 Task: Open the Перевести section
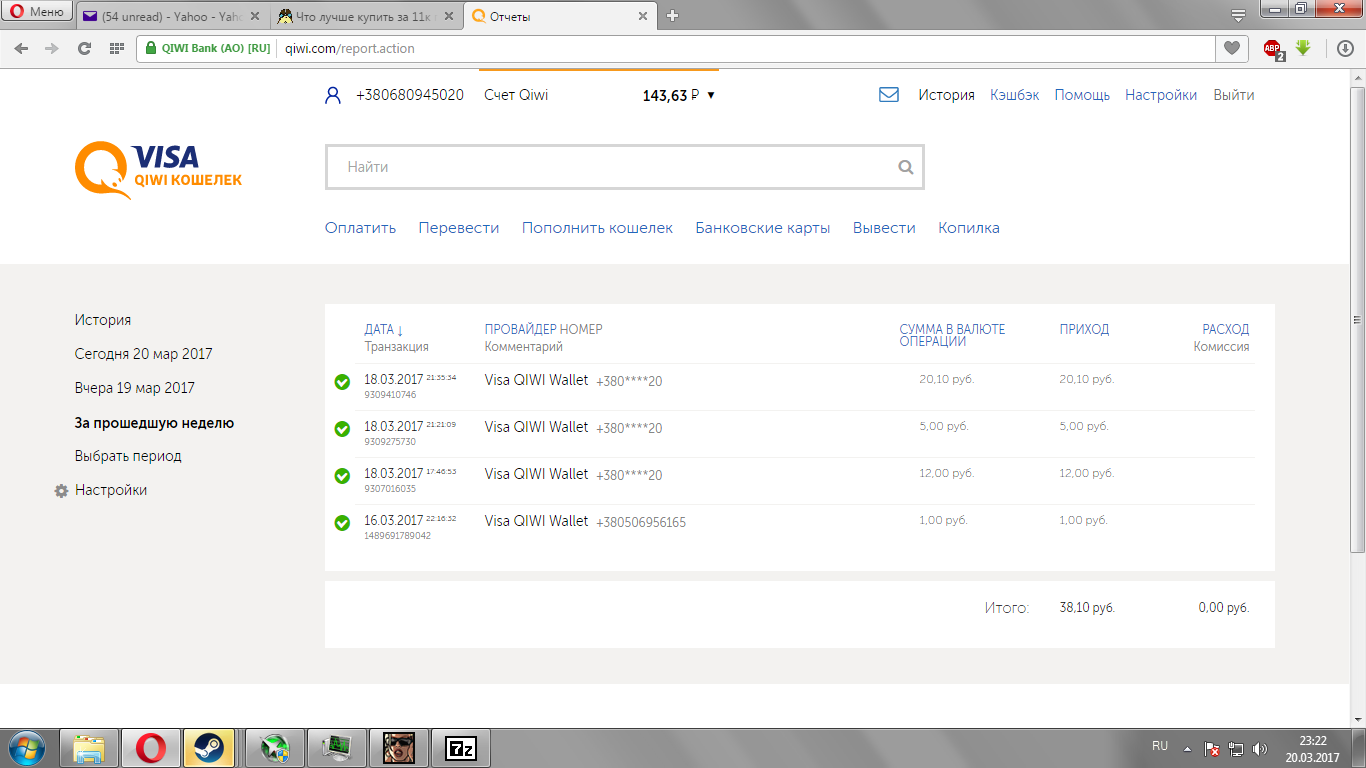coord(459,228)
